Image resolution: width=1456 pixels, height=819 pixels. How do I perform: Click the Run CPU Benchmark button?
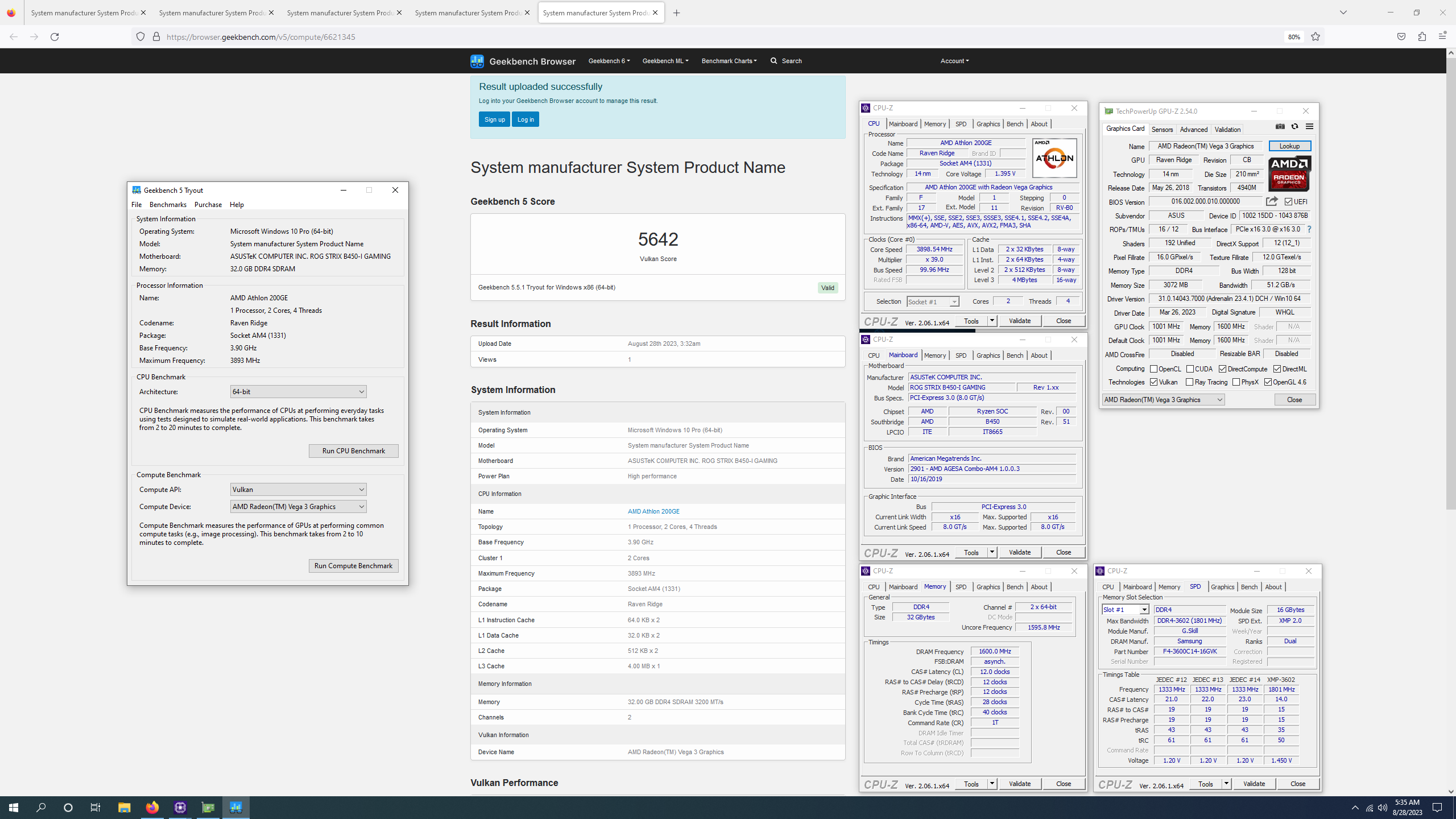click(x=353, y=451)
